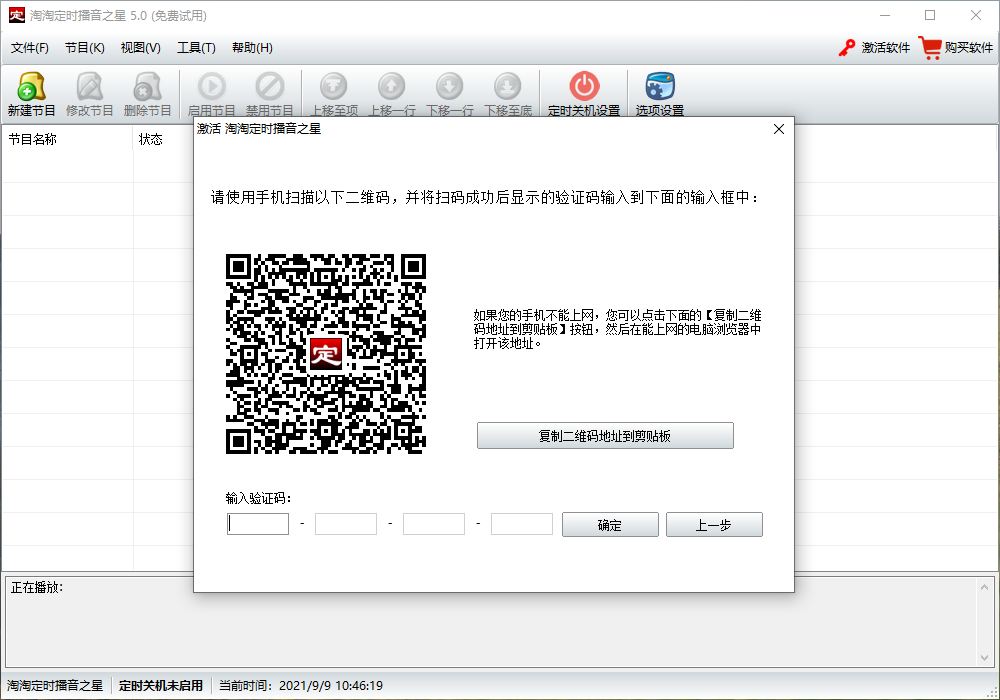Click the 新建节目 toolbar icon
1000x700 pixels.
32,87
